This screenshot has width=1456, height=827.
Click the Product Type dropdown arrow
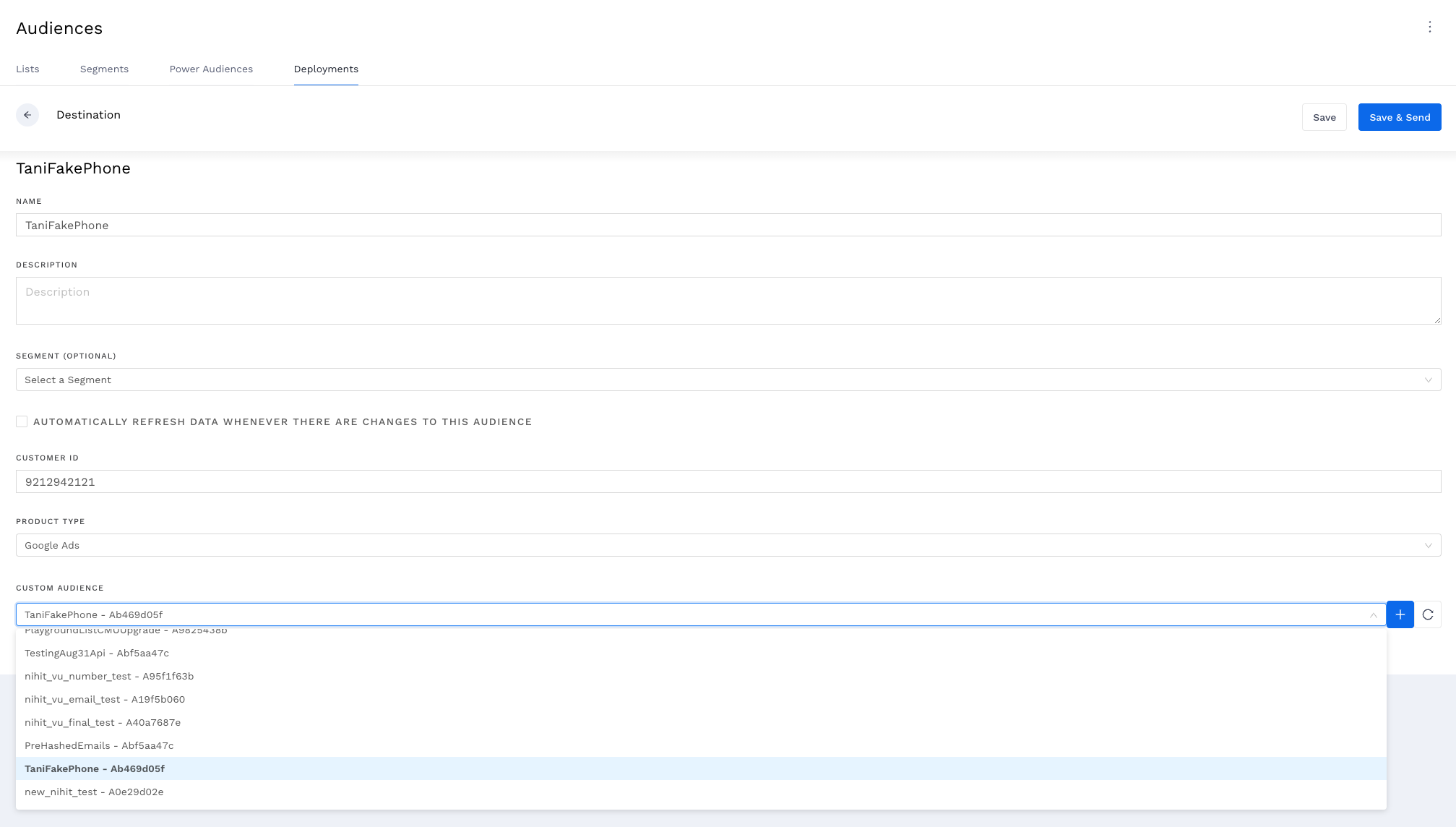point(1428,545)
